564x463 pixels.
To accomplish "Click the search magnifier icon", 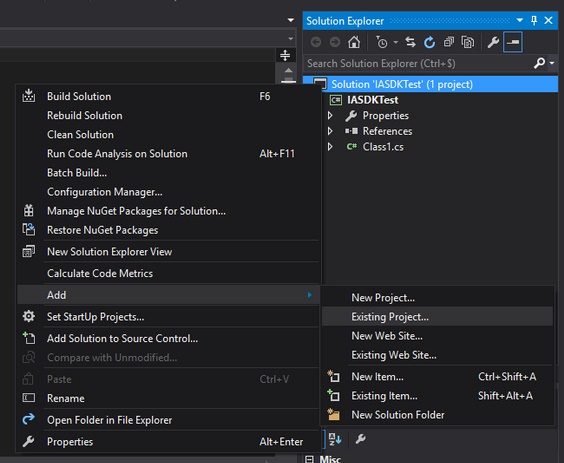I will pos(539,63).
